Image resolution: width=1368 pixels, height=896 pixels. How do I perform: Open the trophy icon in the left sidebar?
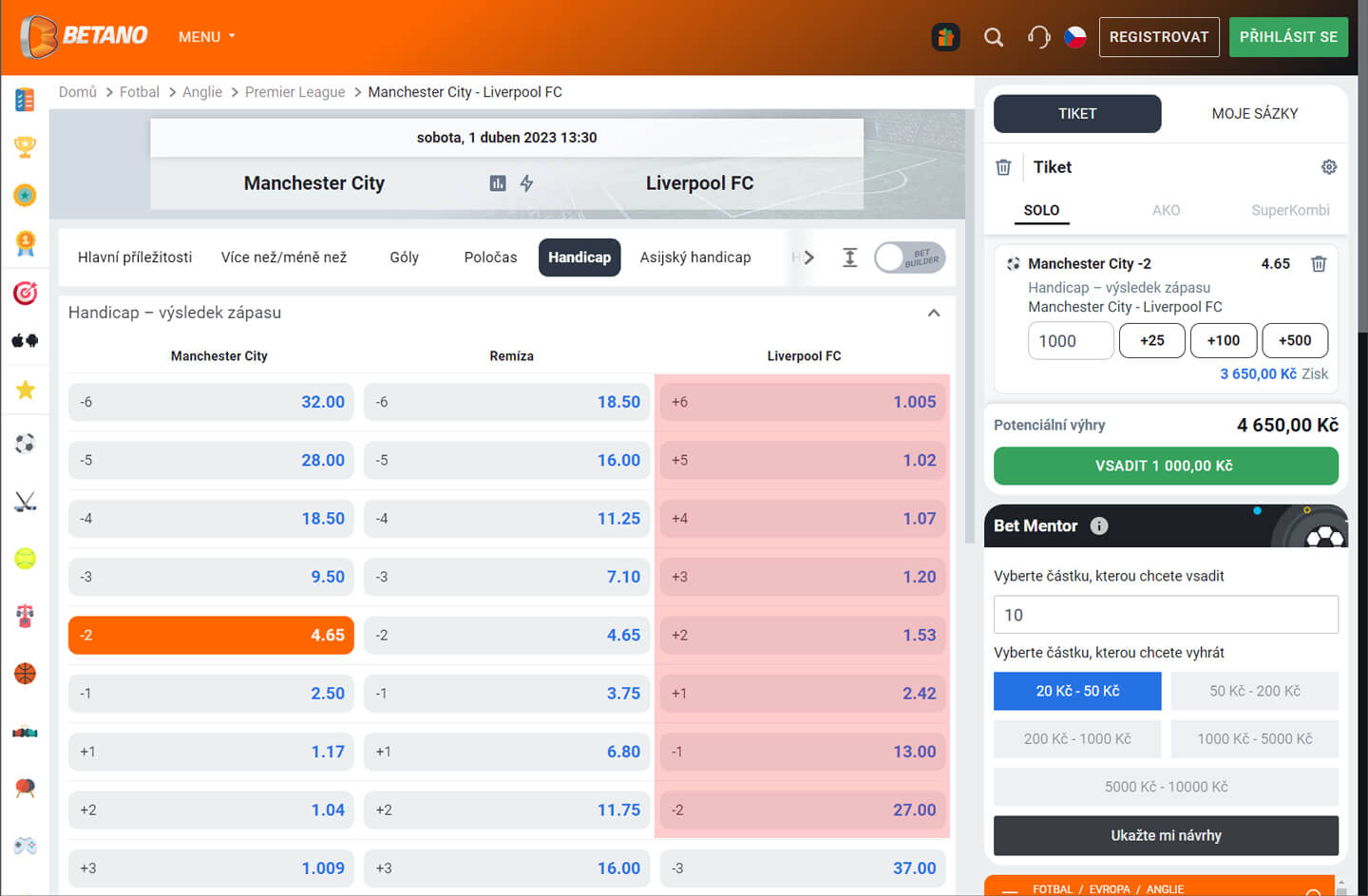25,147
